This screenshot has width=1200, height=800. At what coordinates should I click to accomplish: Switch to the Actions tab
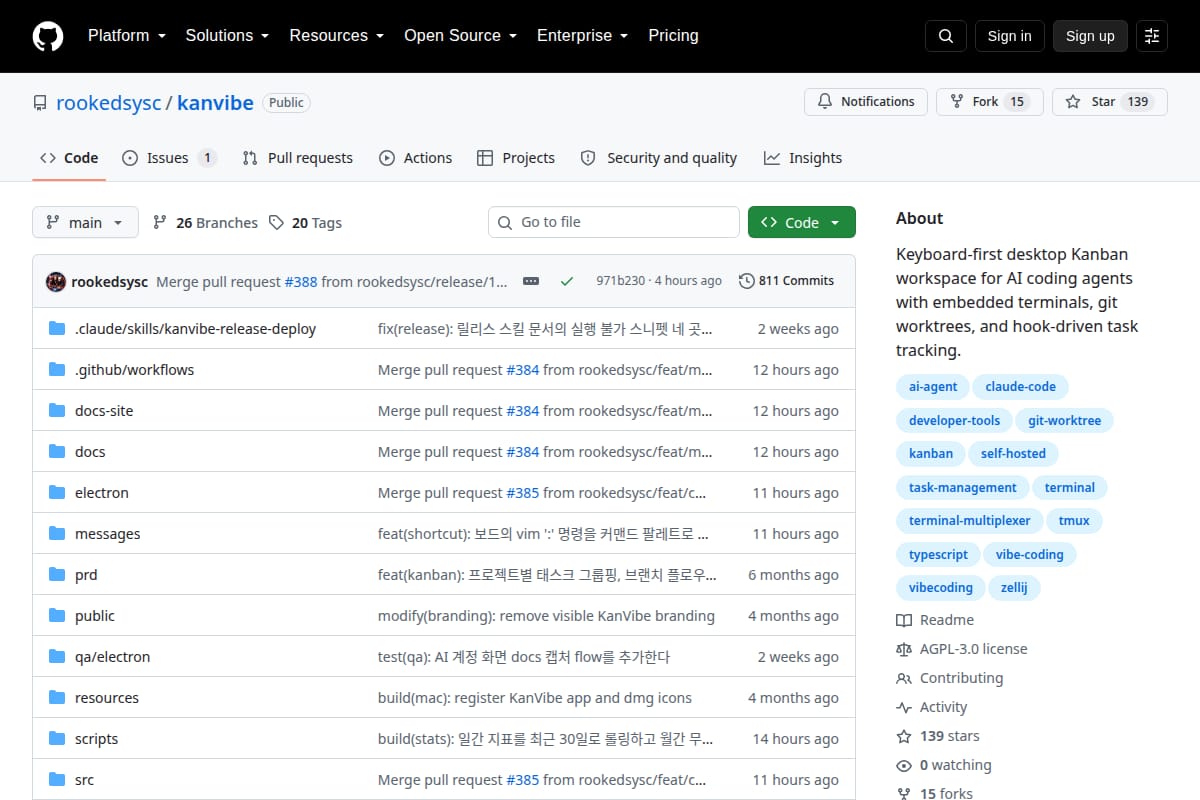click(x=416, y=158)
